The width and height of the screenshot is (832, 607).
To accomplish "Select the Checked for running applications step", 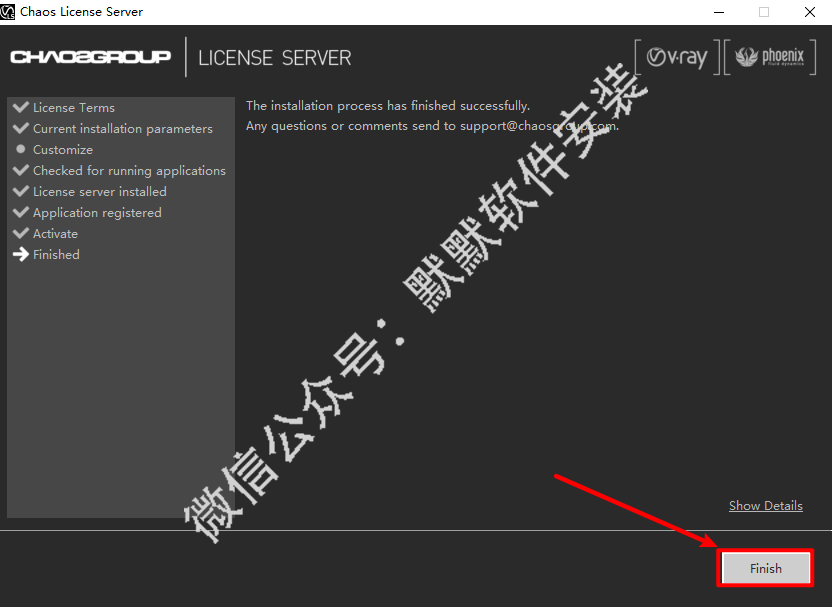I will 129,171.
